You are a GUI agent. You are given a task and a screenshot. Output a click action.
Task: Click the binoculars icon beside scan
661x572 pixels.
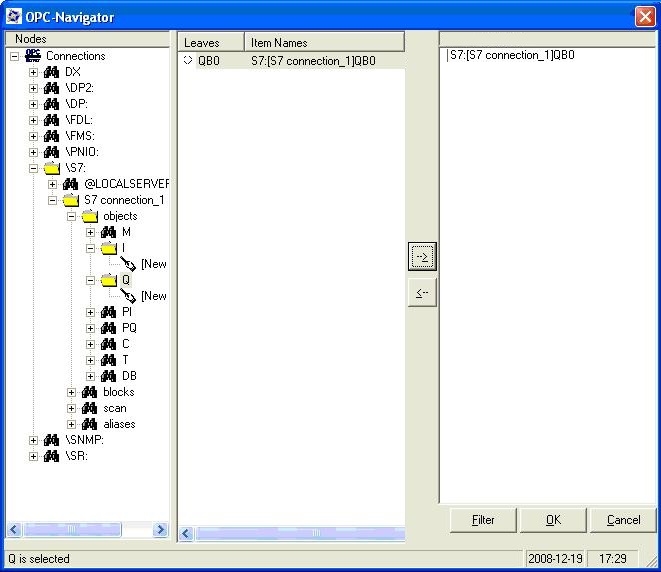[89, 408]
